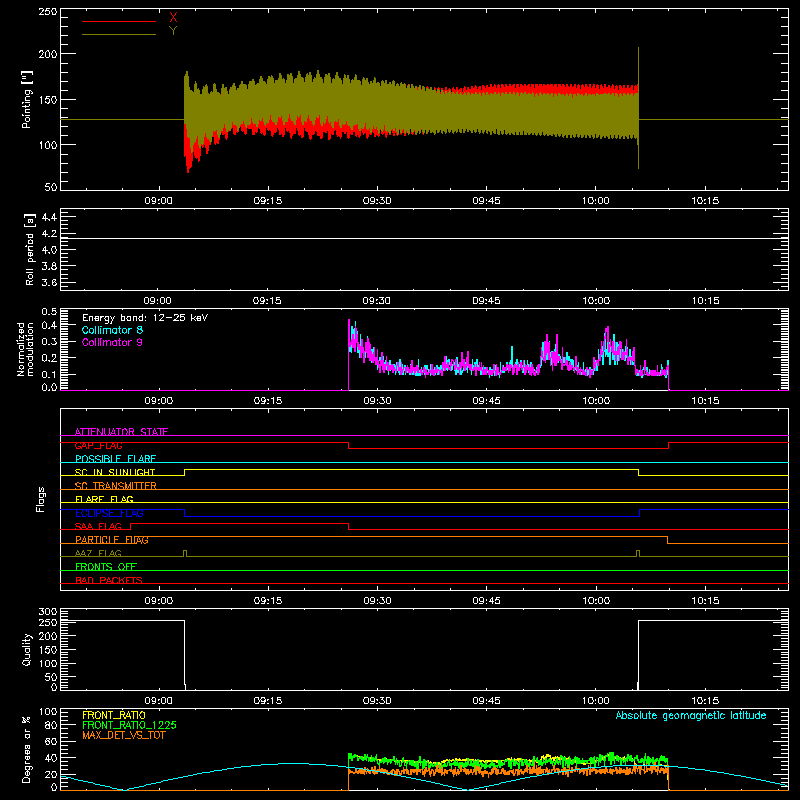
Task: Click "09:00" time label below Pointing plot
Action: click(158, 201)
